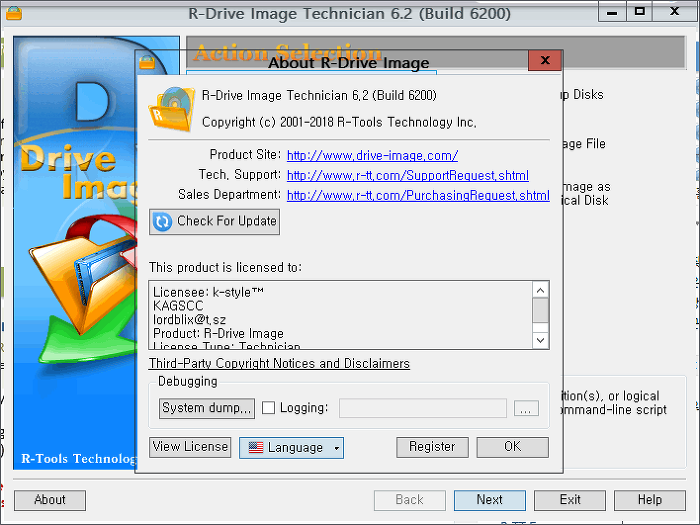
Task: Maximize the R-Drive Image main window
Action: point(640,12)
